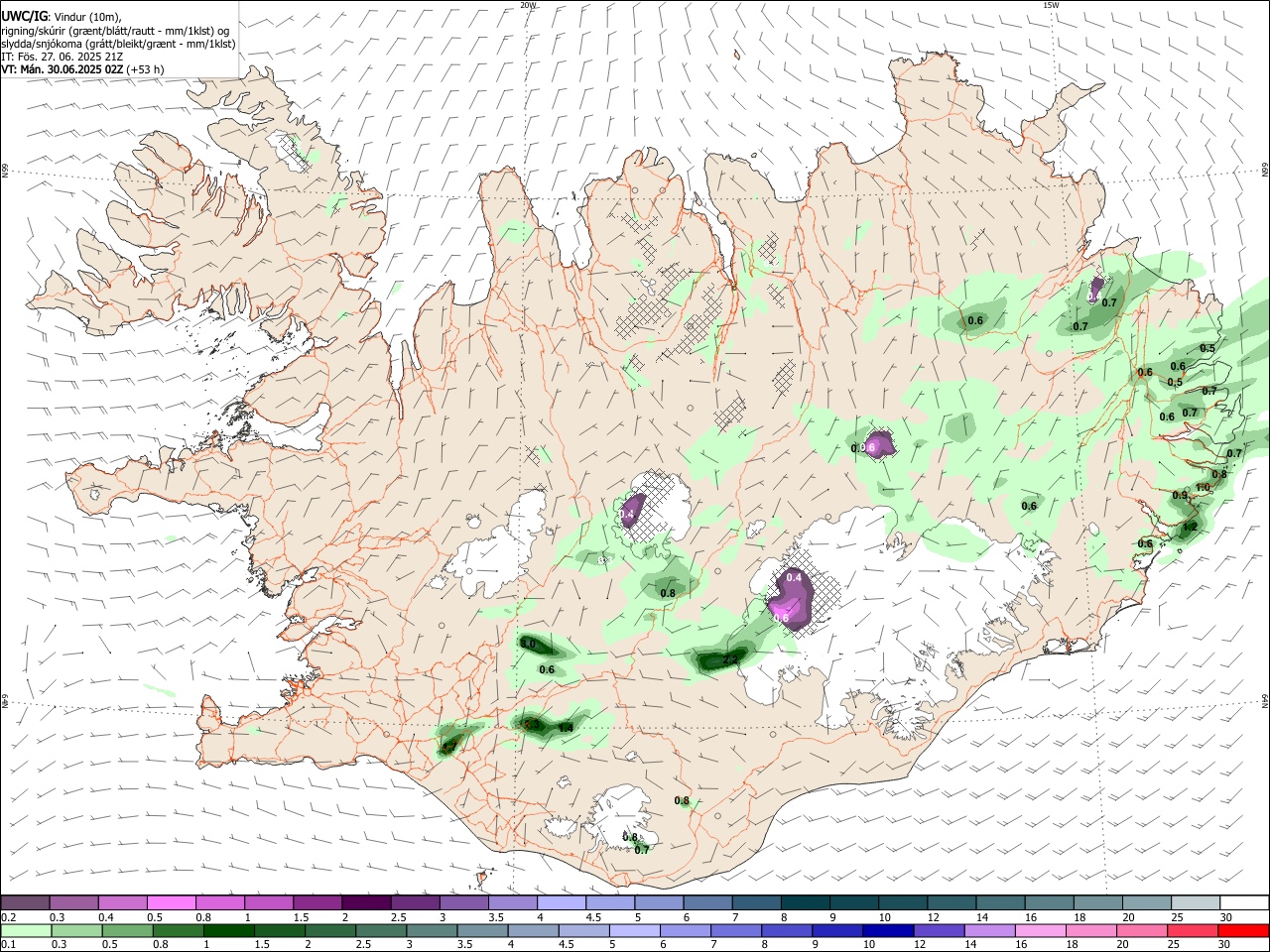Pick the slate blue 6 swatch in the upper legend row

[707, 902]
